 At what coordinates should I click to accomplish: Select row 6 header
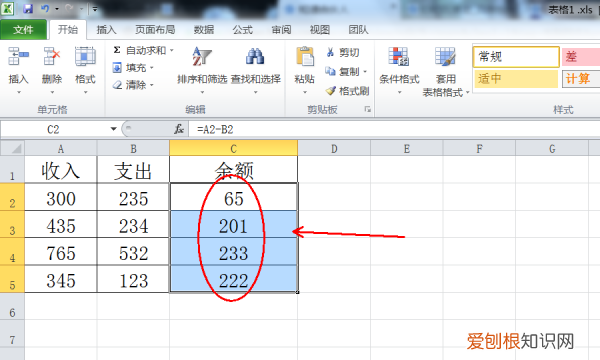12,307
